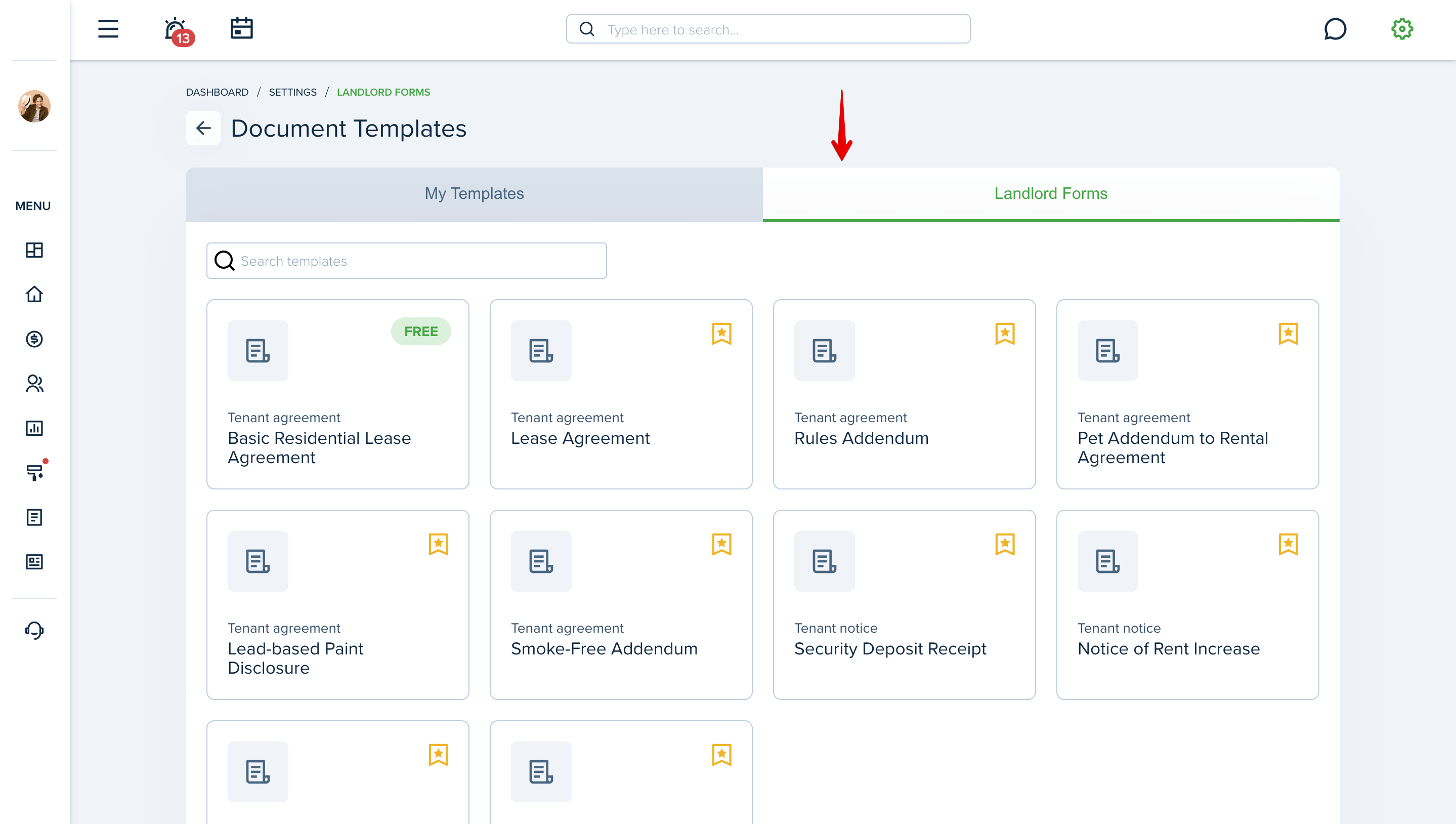
Task: Open the Smoke-Free Addendum template
Action: tap(621, 605)
